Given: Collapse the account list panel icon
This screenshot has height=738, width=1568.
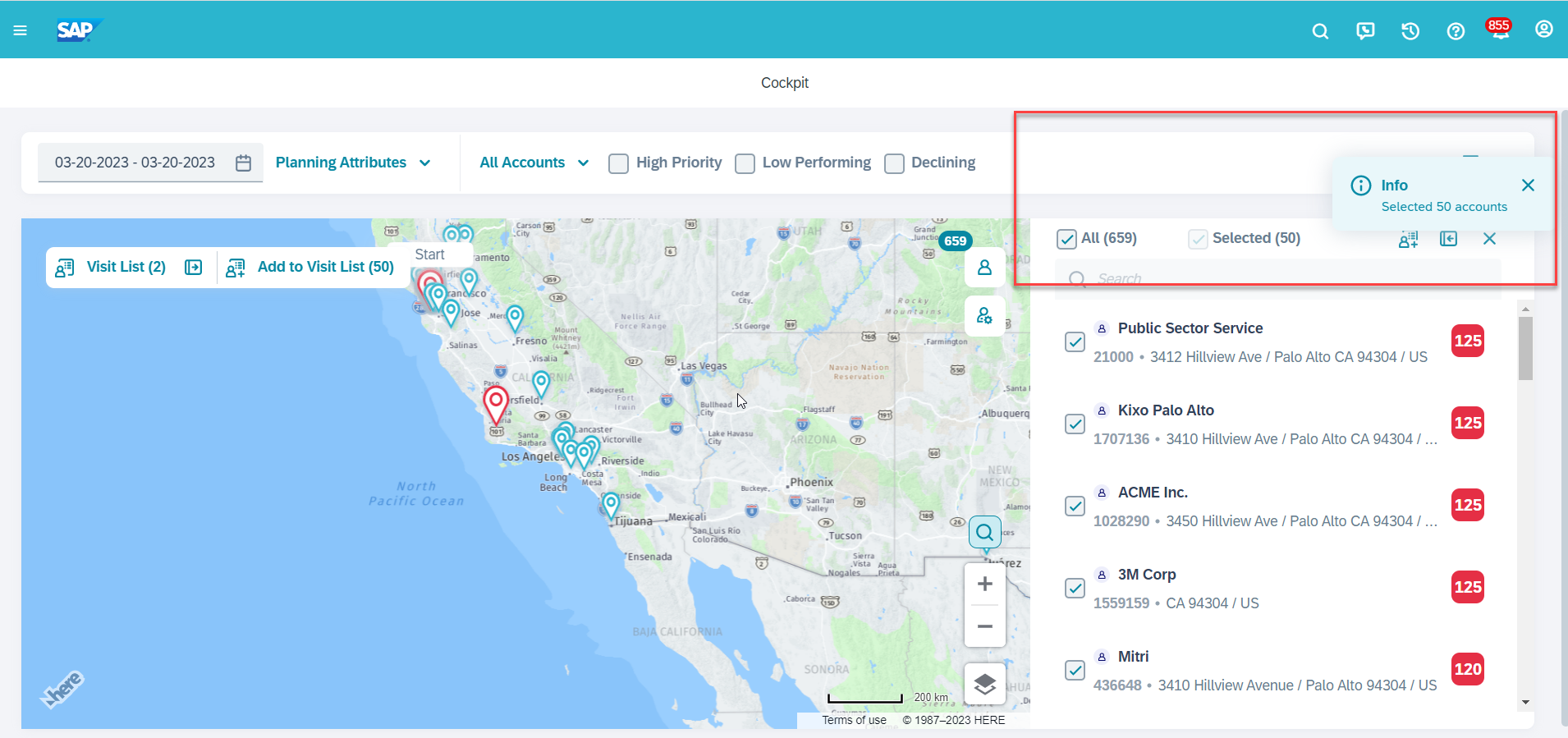Looking at the screenshot, I should point(1449,239).
